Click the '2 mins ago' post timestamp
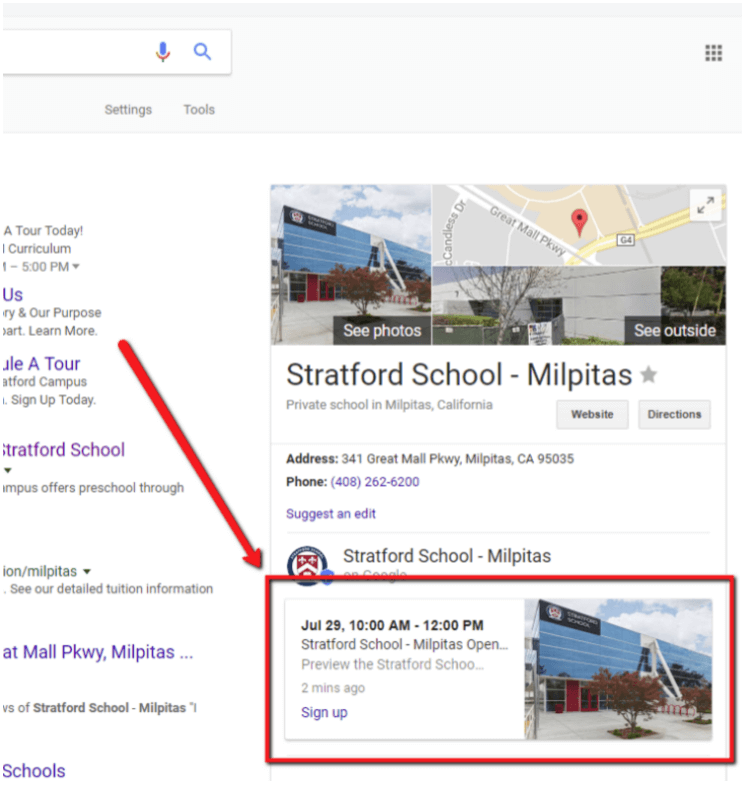The image size is (742, 789). 333,688
